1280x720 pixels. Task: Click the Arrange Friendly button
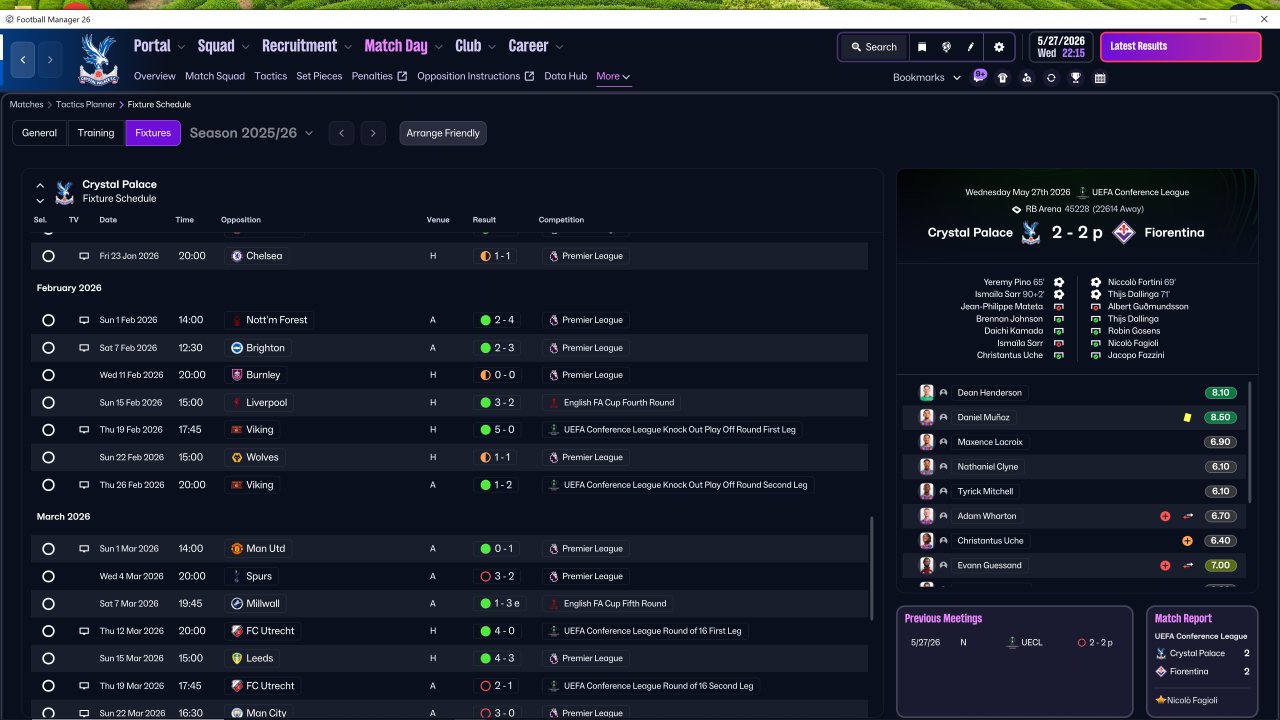click(443, 133)
